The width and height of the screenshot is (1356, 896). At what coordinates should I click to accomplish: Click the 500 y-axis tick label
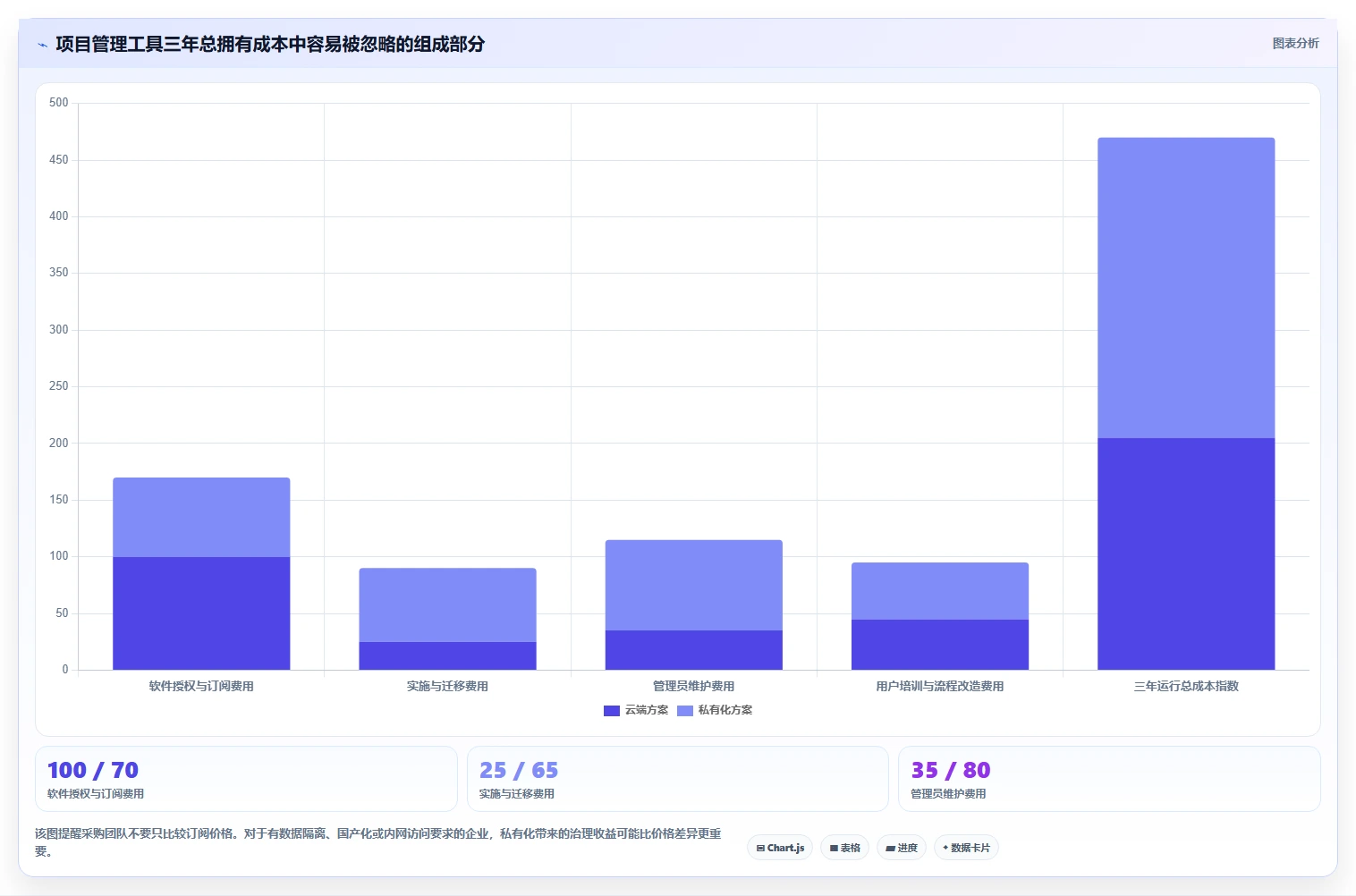tap(59, 103)
